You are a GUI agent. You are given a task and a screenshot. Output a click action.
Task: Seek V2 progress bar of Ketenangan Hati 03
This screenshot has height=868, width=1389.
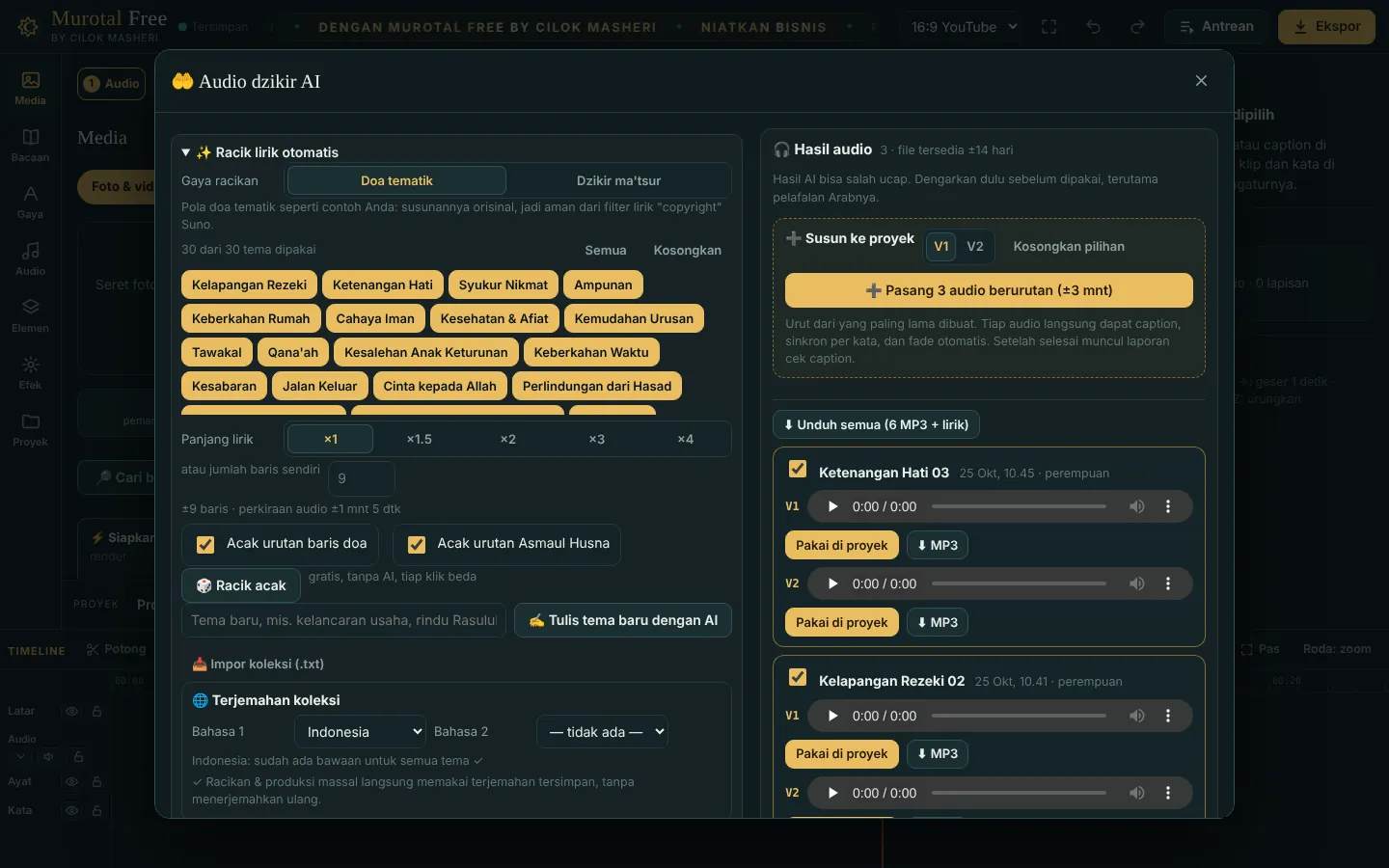tap(1019, 583)
